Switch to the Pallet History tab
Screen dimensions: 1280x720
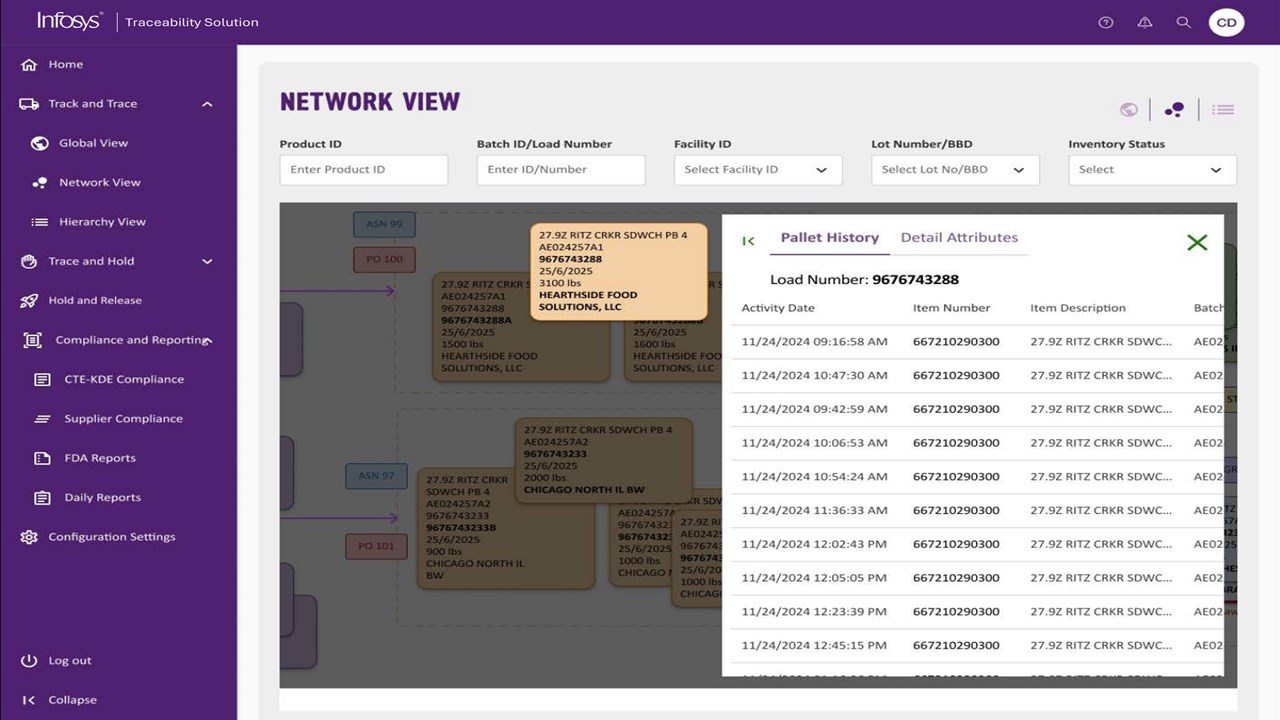coord(829,238)
